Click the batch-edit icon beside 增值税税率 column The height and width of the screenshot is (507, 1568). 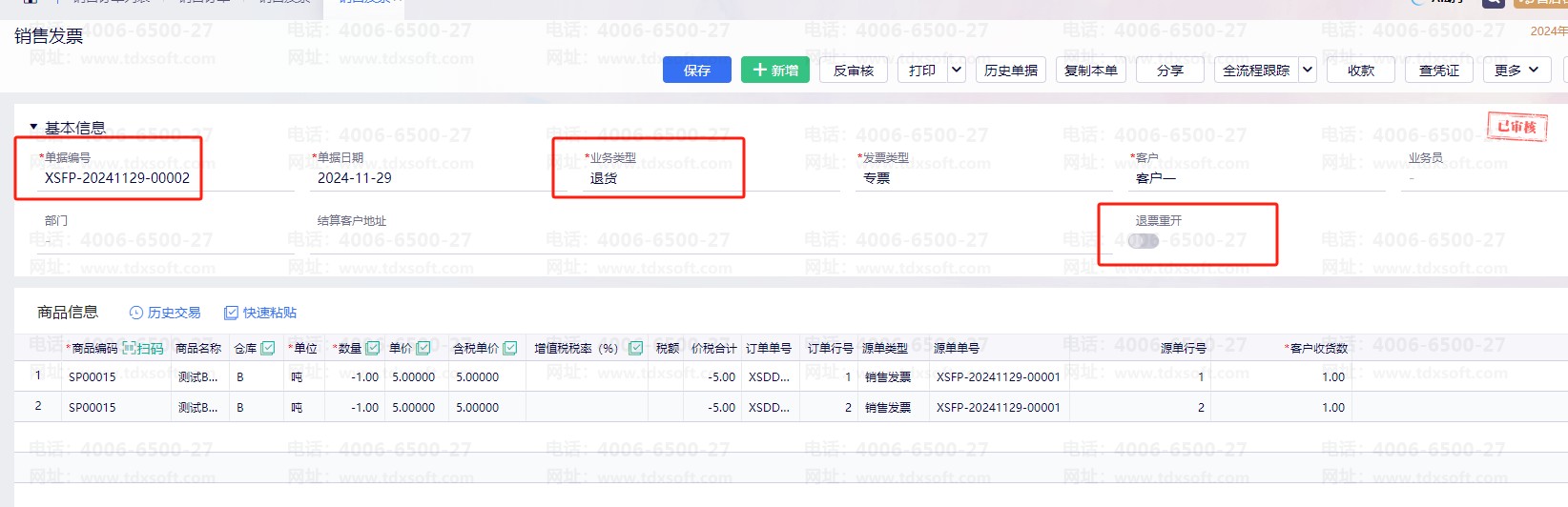click(x=635, y=349)
